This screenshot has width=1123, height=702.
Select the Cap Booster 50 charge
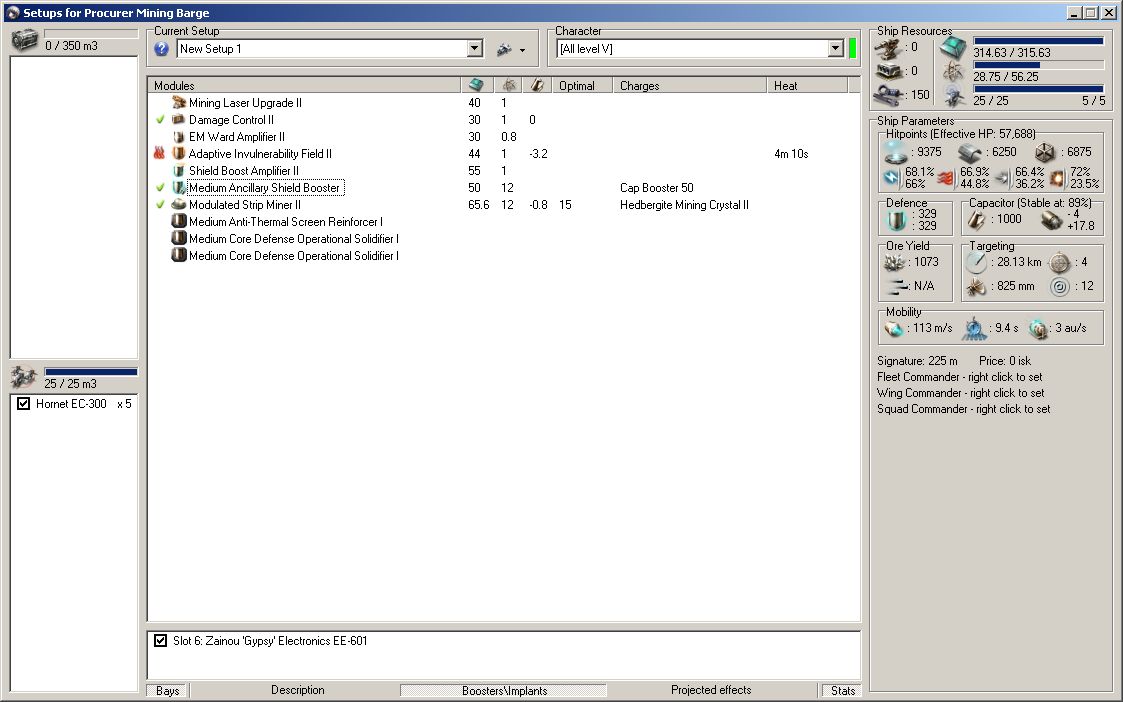coord(657,188)
